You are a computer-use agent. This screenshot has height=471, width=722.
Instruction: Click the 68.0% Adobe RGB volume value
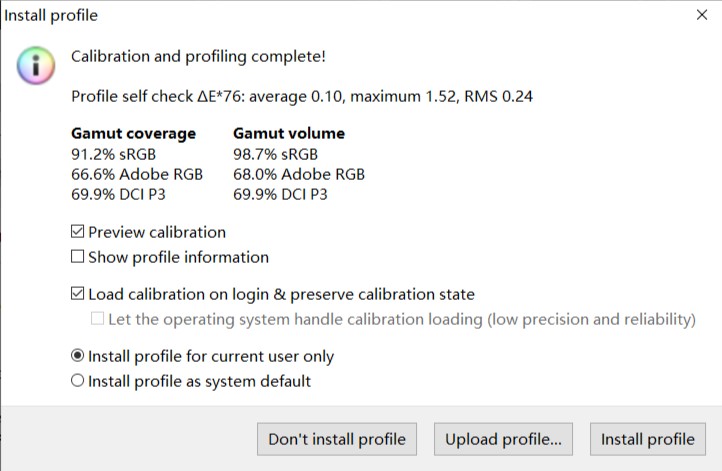(298, 174)
